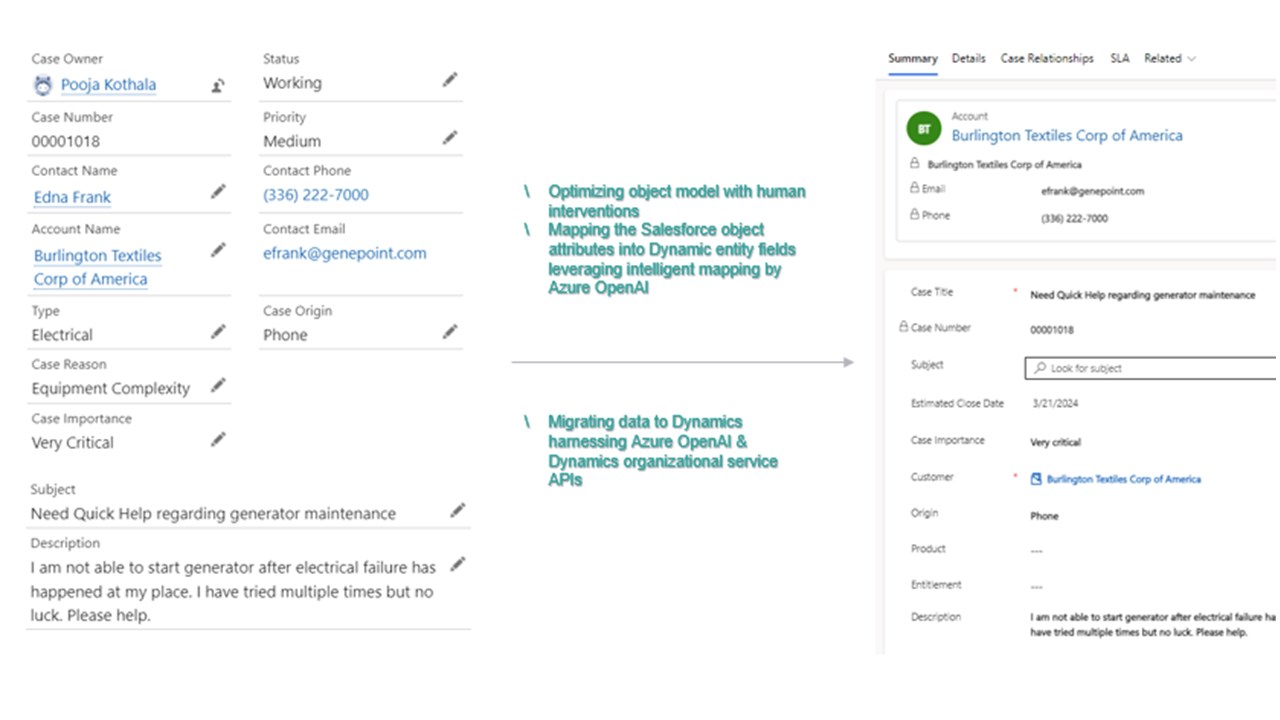
Task: Edit the Status field pencil icon
Action: pyautogui.click(x=450, y=80)
